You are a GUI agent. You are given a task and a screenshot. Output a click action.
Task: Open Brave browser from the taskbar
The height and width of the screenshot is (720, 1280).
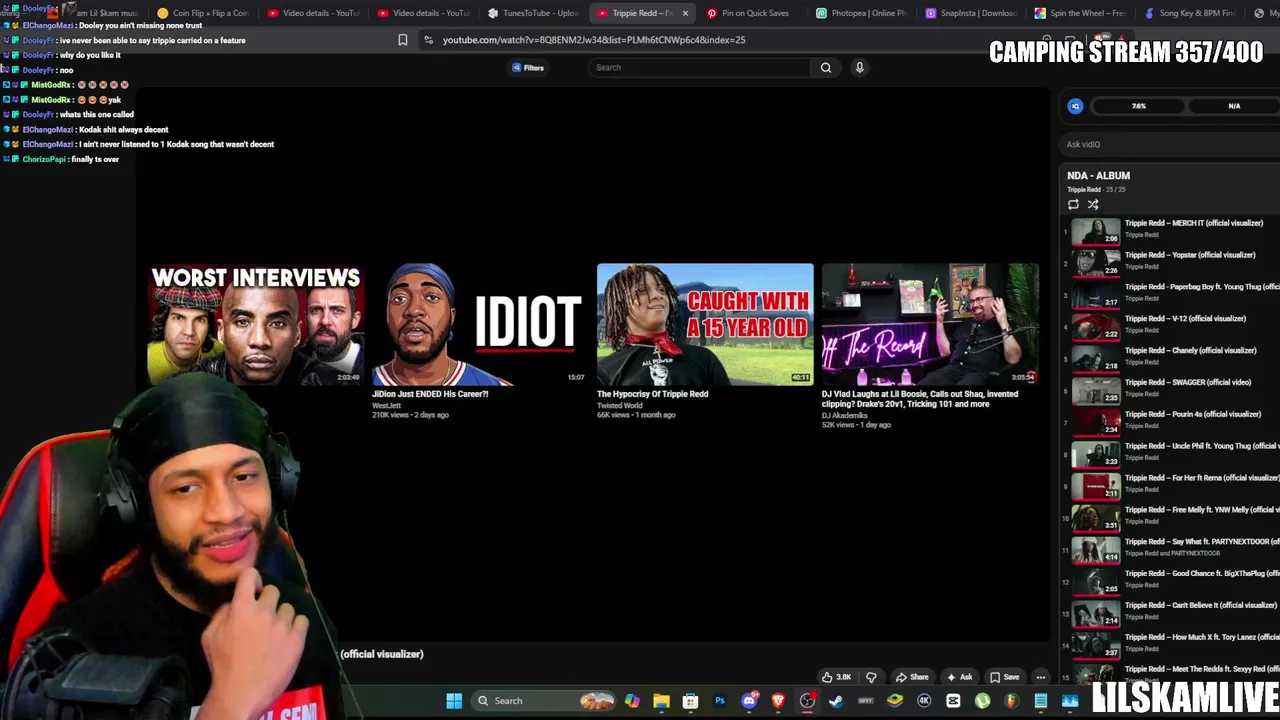coord(778,701)
